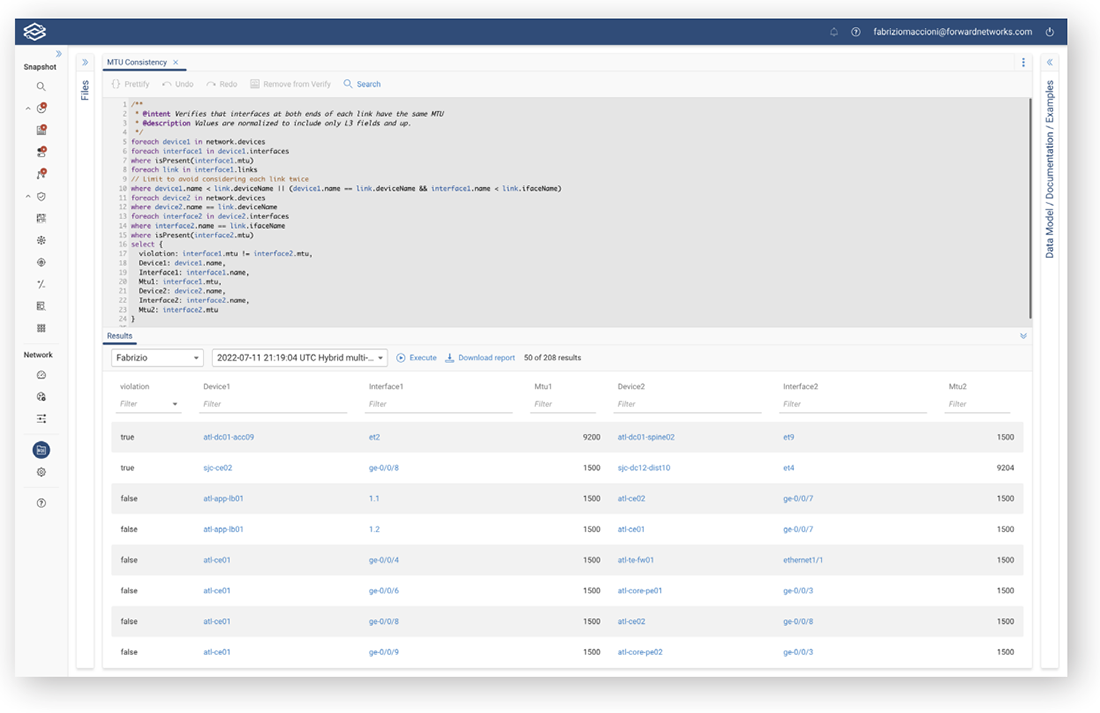Click the power logout icon
The width and height of the screenshot is (1100, 713).
(x=1049, y=32)
